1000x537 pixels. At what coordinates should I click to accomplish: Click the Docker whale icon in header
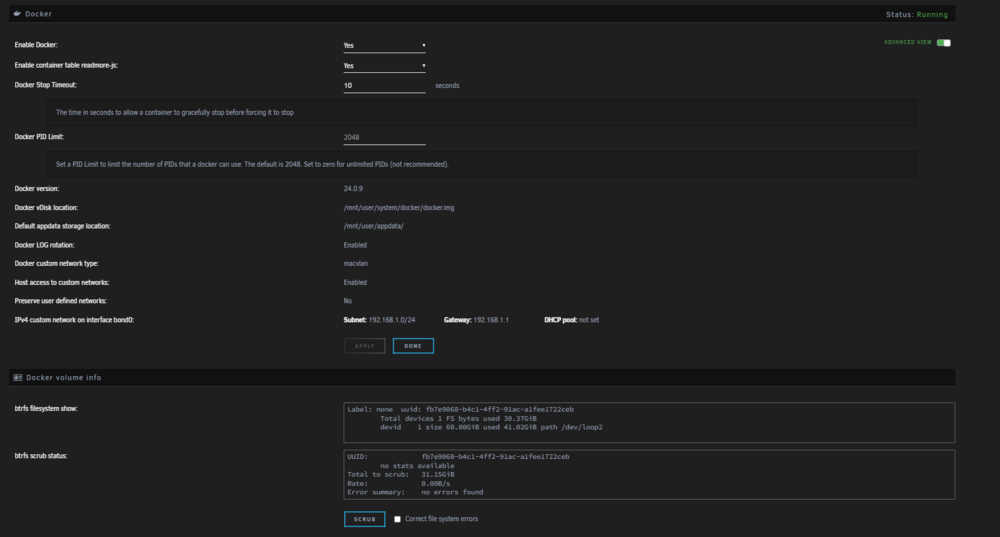click(17, 13)
